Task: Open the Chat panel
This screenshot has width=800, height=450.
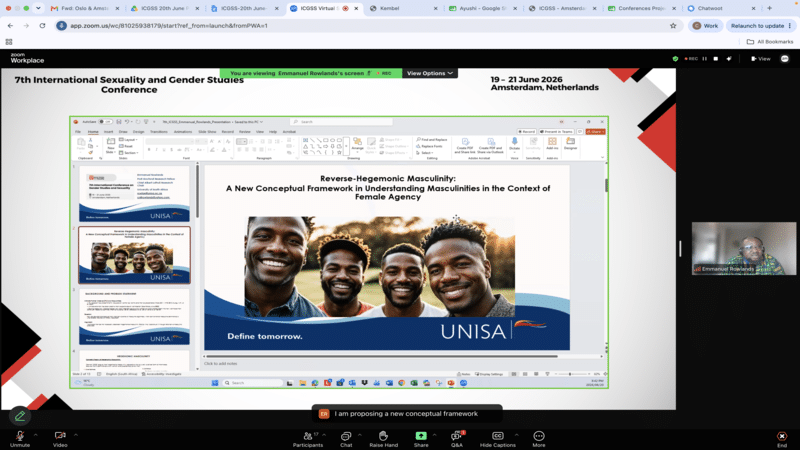Action: (x=346, y=438)
